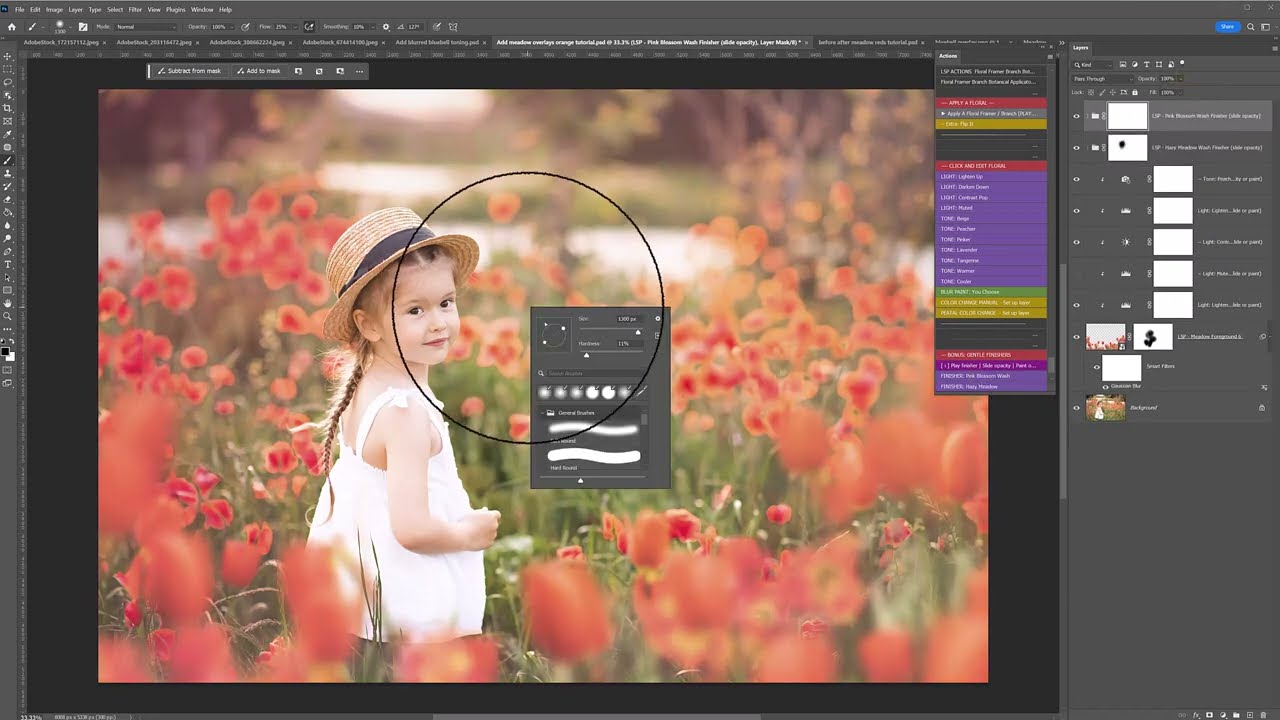Select the Eyedropper tool
This screenshot has width=1280, height=720.
[8, 134]
